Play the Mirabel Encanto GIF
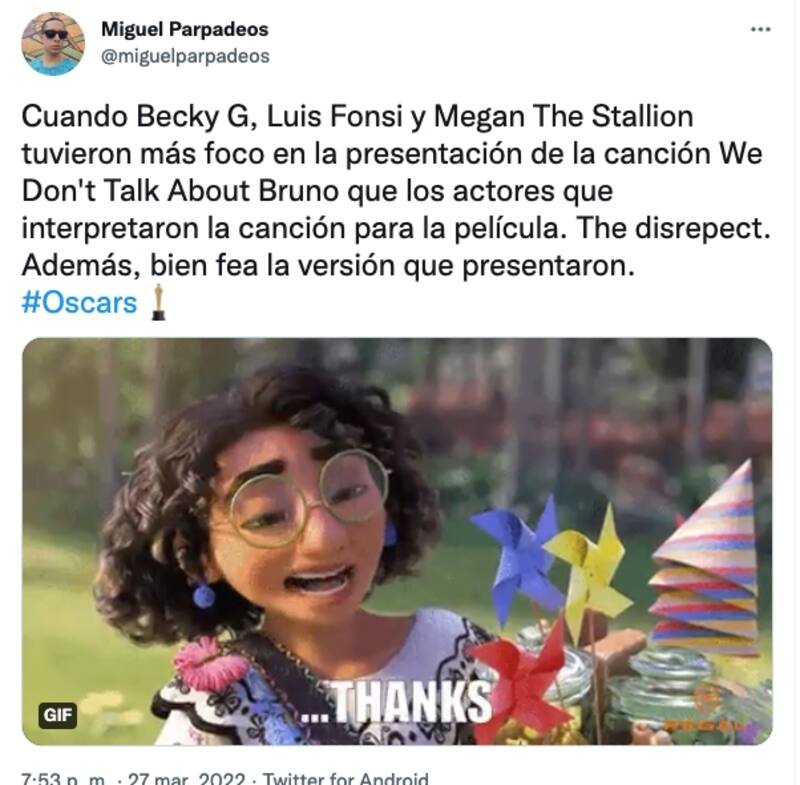 pyautogui.click(x=397, y=541)
